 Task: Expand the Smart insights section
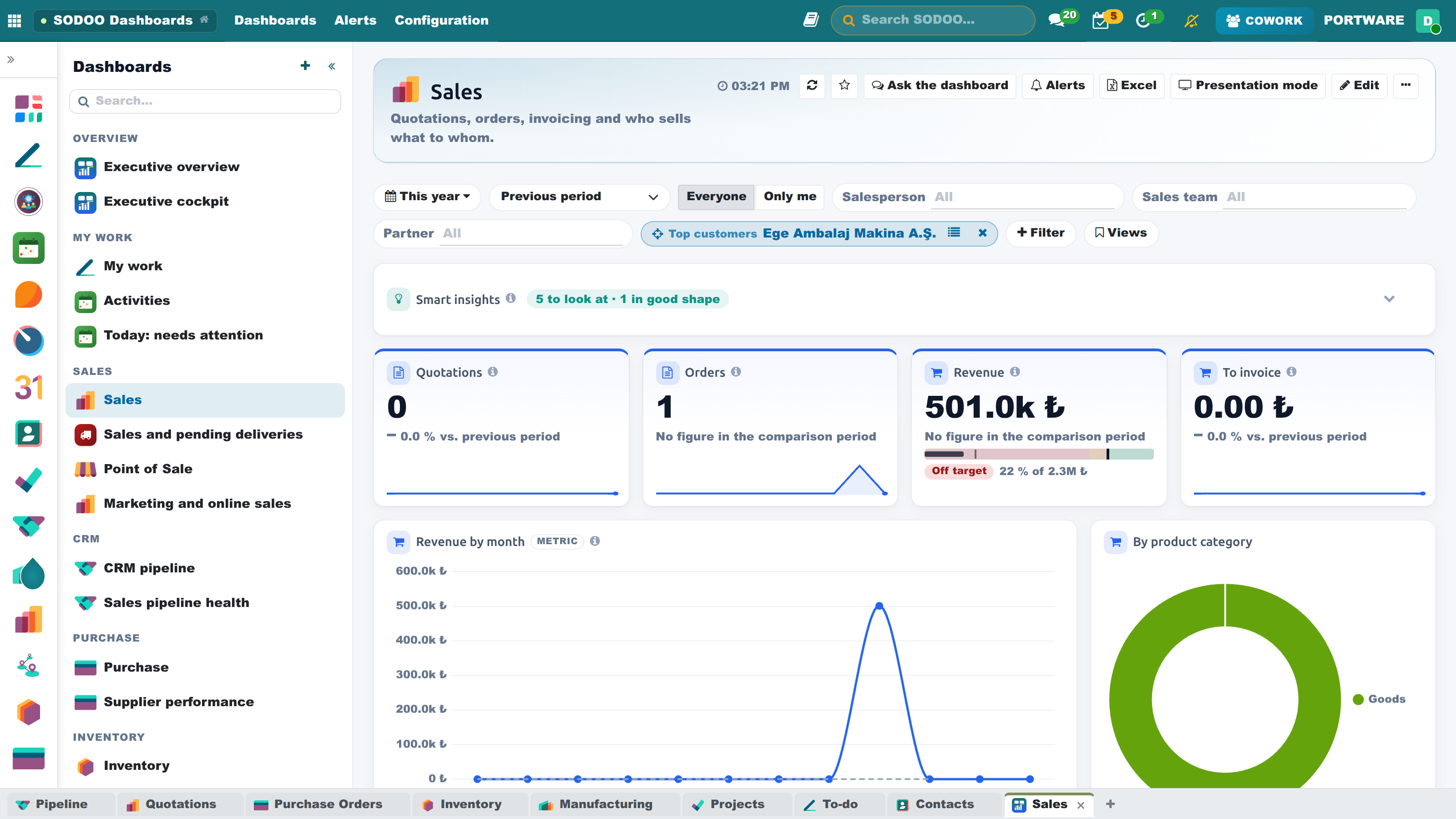pos(1389,298)
